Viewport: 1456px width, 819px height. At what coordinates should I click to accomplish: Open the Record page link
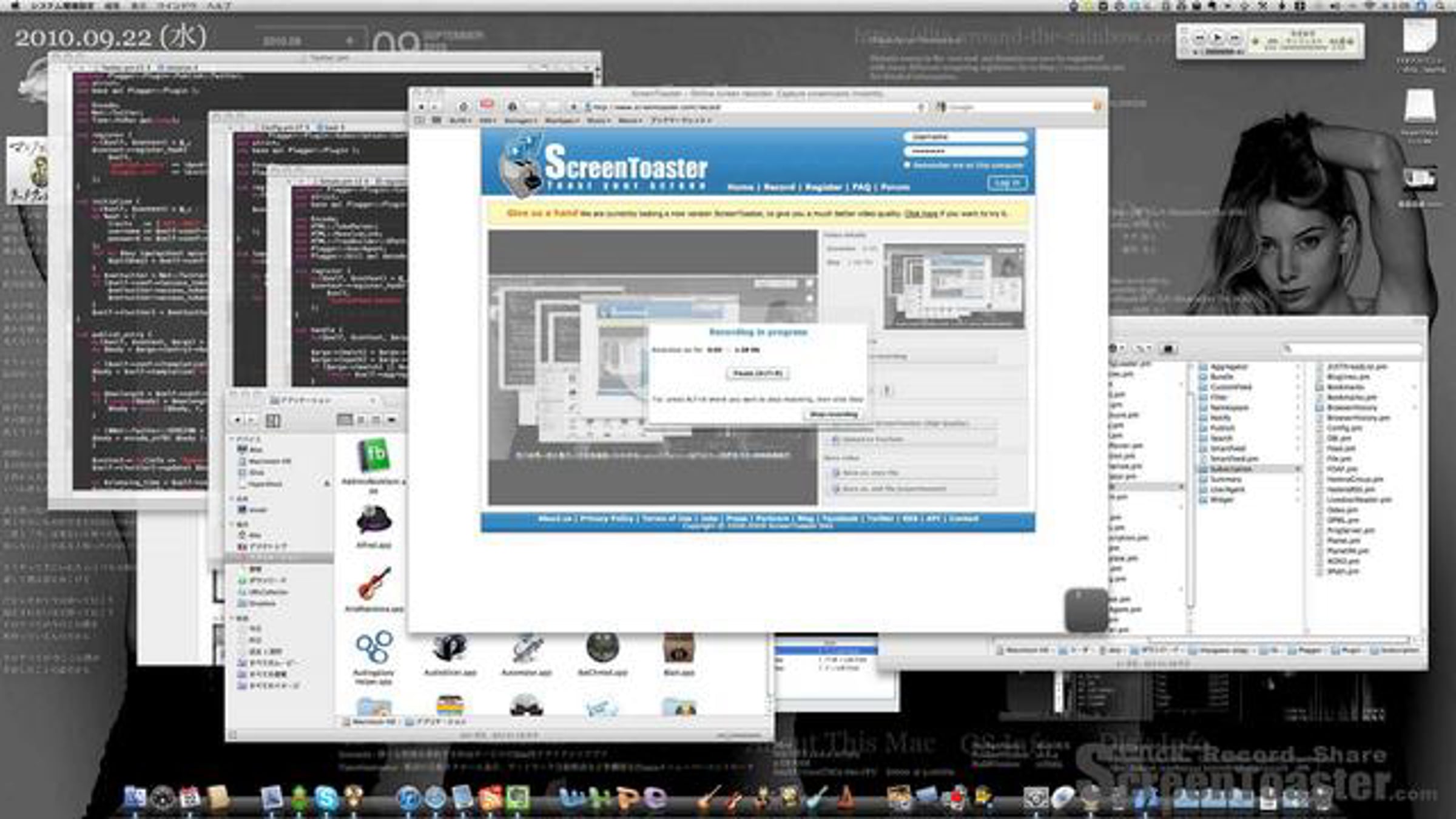[x=779, y=187]
